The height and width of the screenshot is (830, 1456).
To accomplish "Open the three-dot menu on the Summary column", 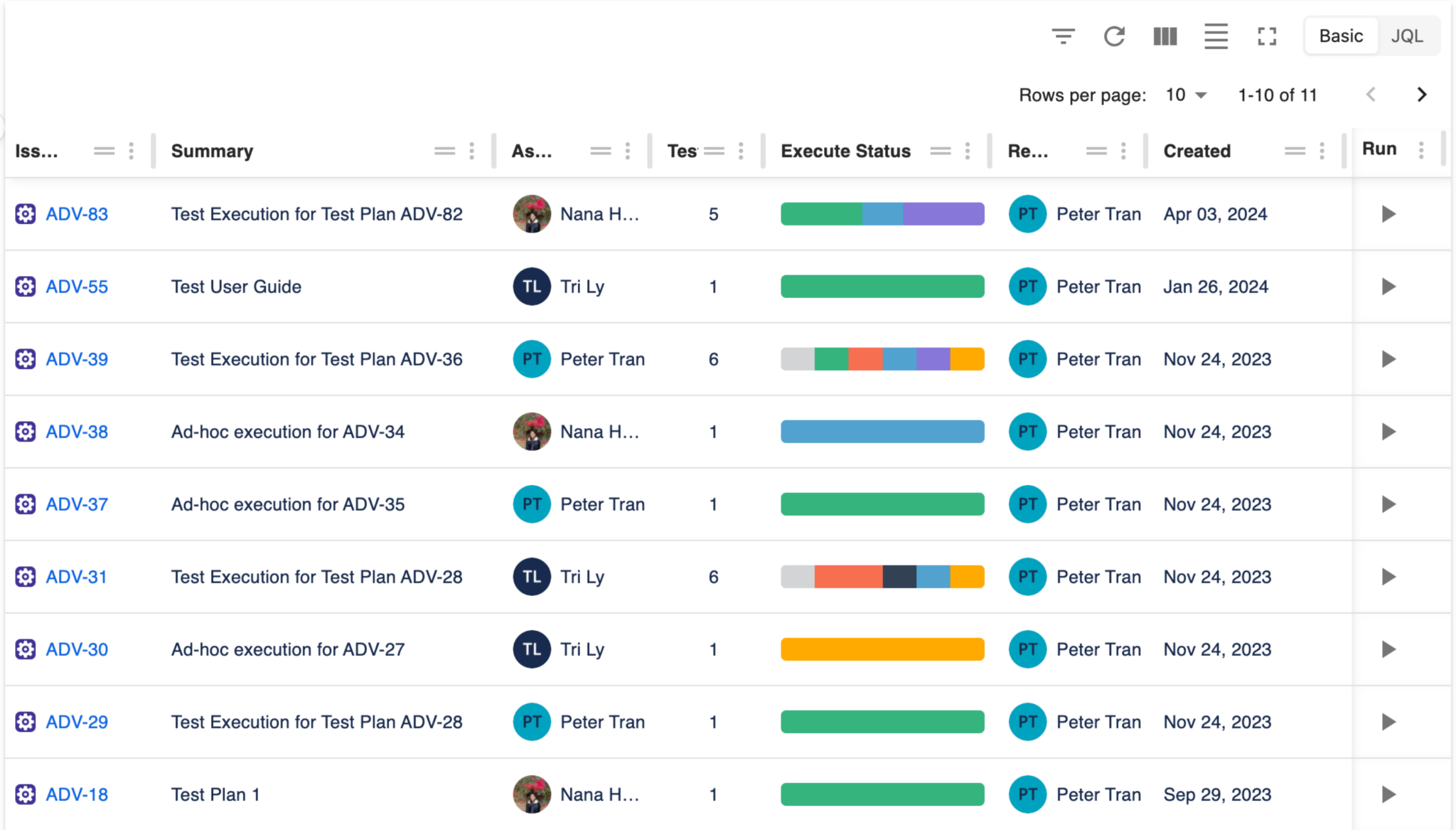I will click(x=471, y=151).
